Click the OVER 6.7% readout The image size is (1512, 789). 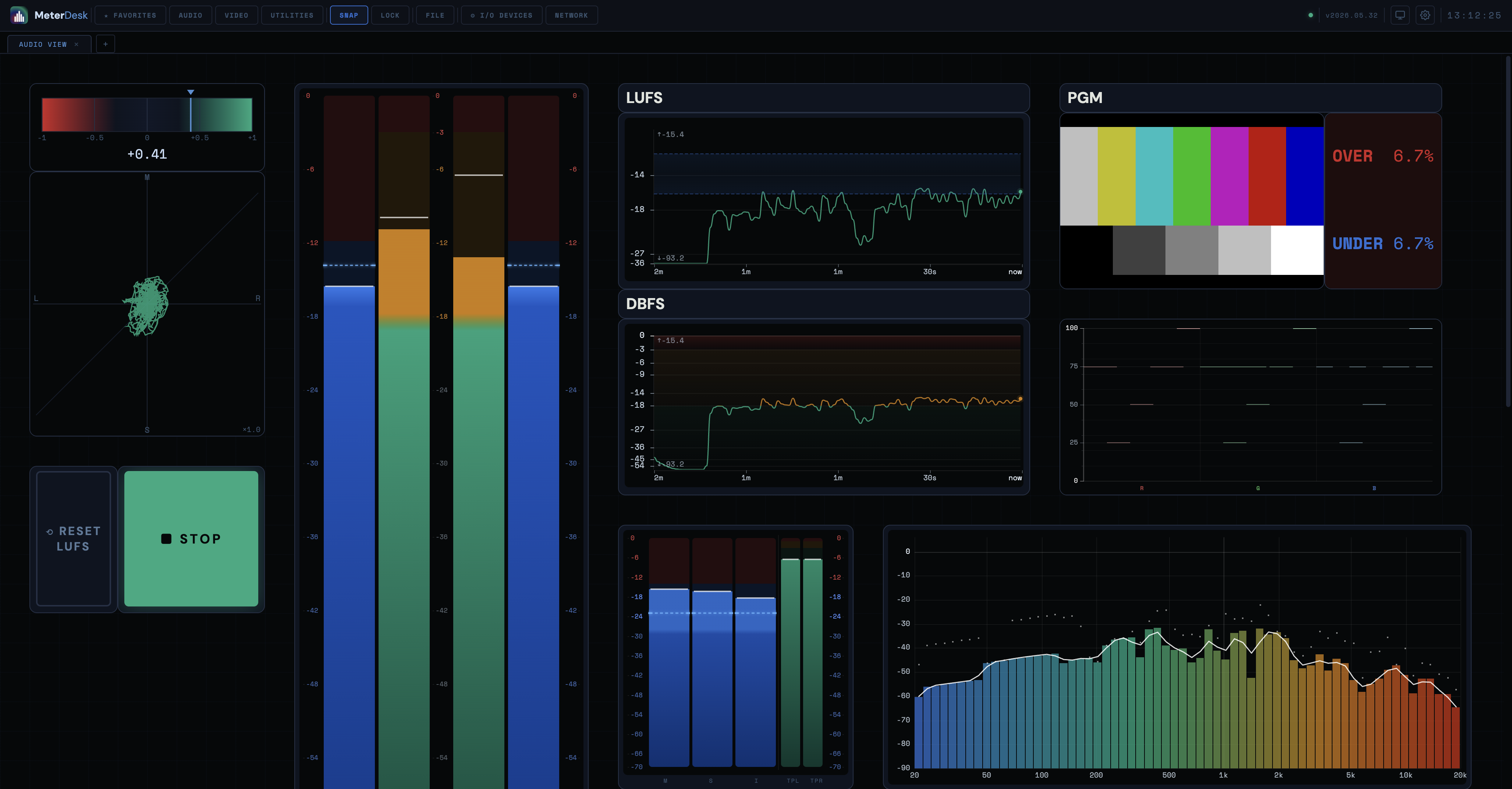click(1382, 156)
